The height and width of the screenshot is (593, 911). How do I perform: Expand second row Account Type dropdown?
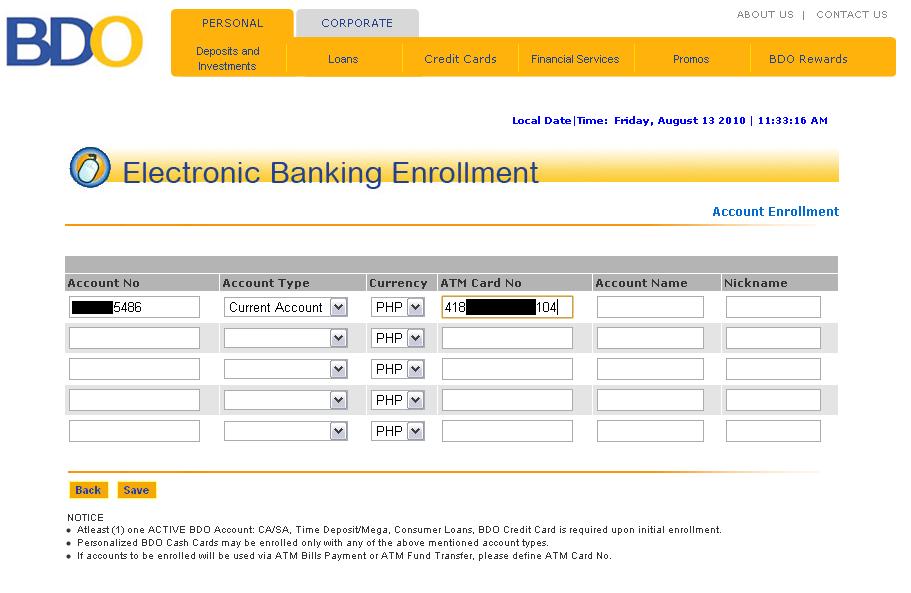338,338
